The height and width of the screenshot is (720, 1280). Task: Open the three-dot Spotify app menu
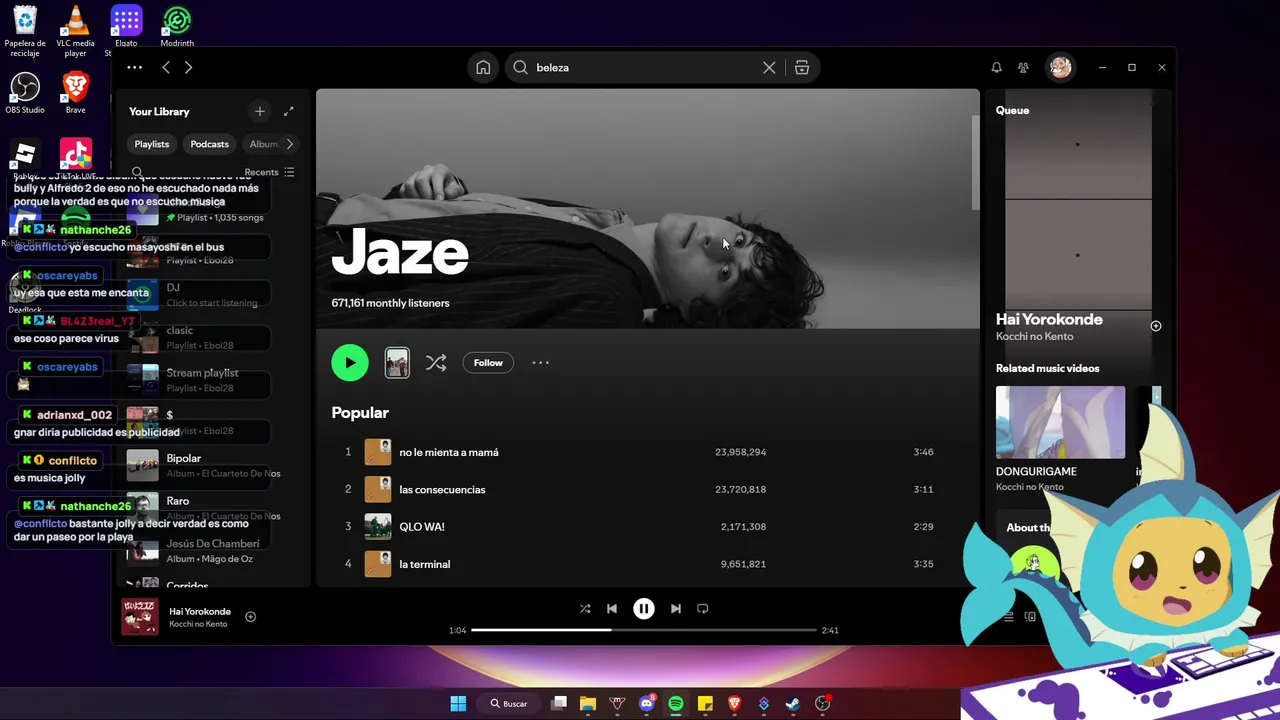134,67
